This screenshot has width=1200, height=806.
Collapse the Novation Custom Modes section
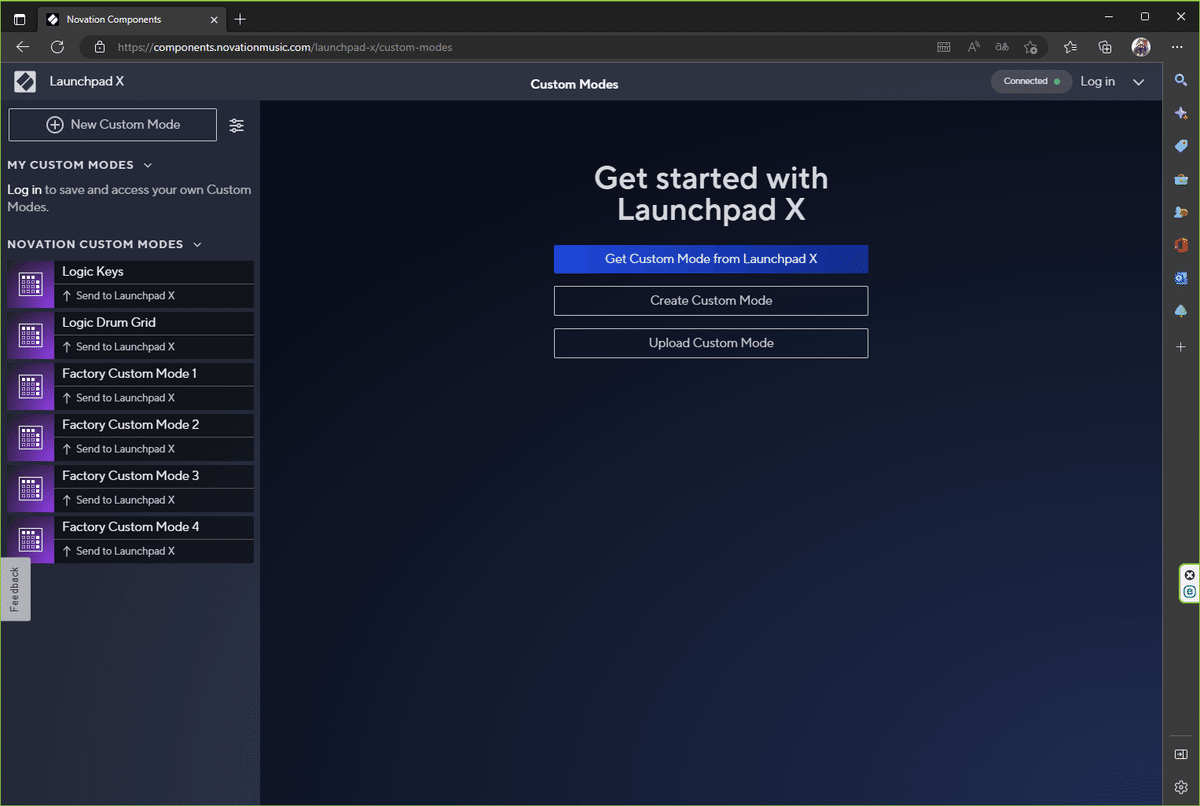pos(197,244)
